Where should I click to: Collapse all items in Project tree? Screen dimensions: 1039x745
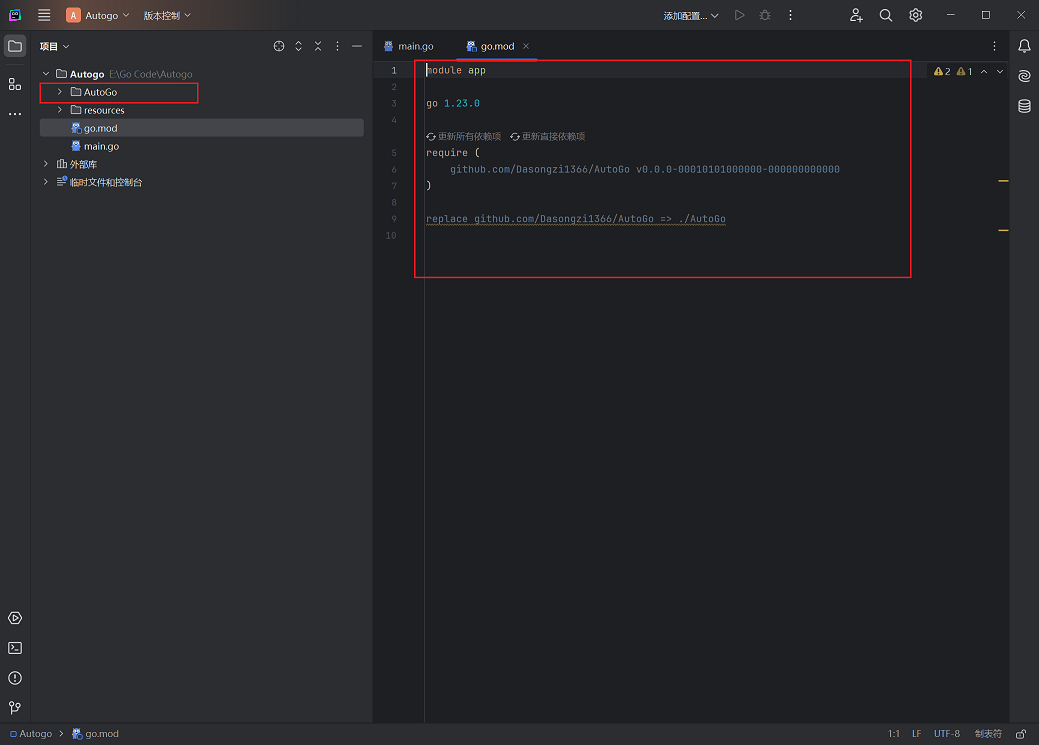[x=318, y=46]
